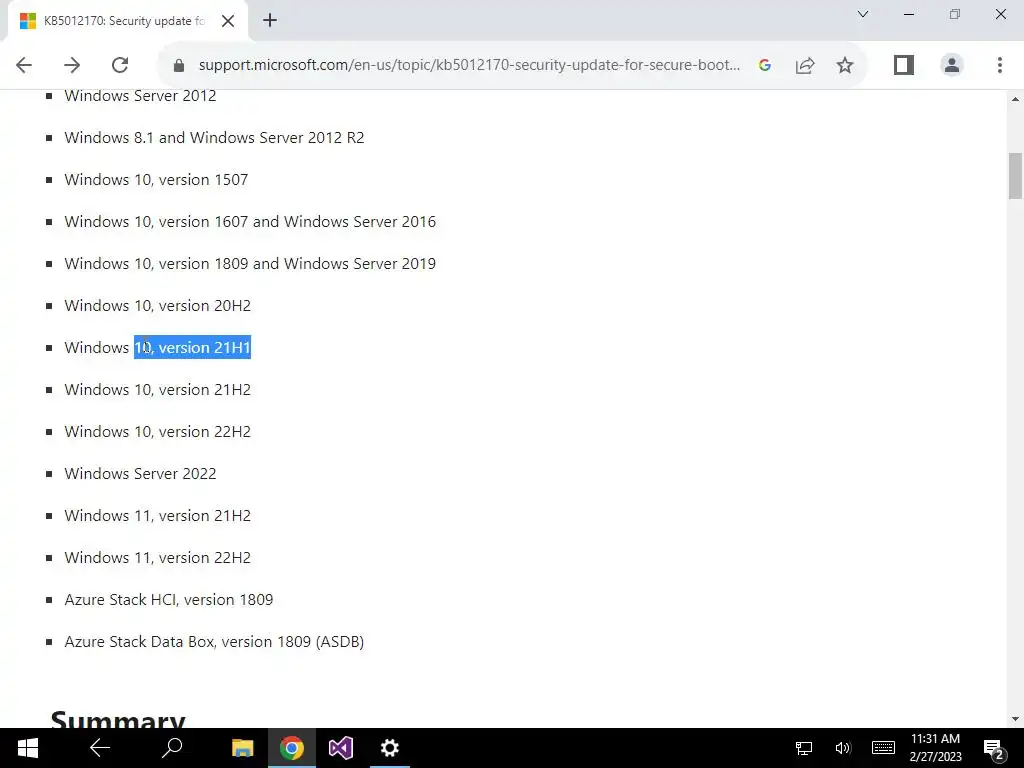Screen dimensions: 1024x768
Task: Click 'Azure Stack Data Box, version 1809 (ASDB)'
Action: (214, 642)
